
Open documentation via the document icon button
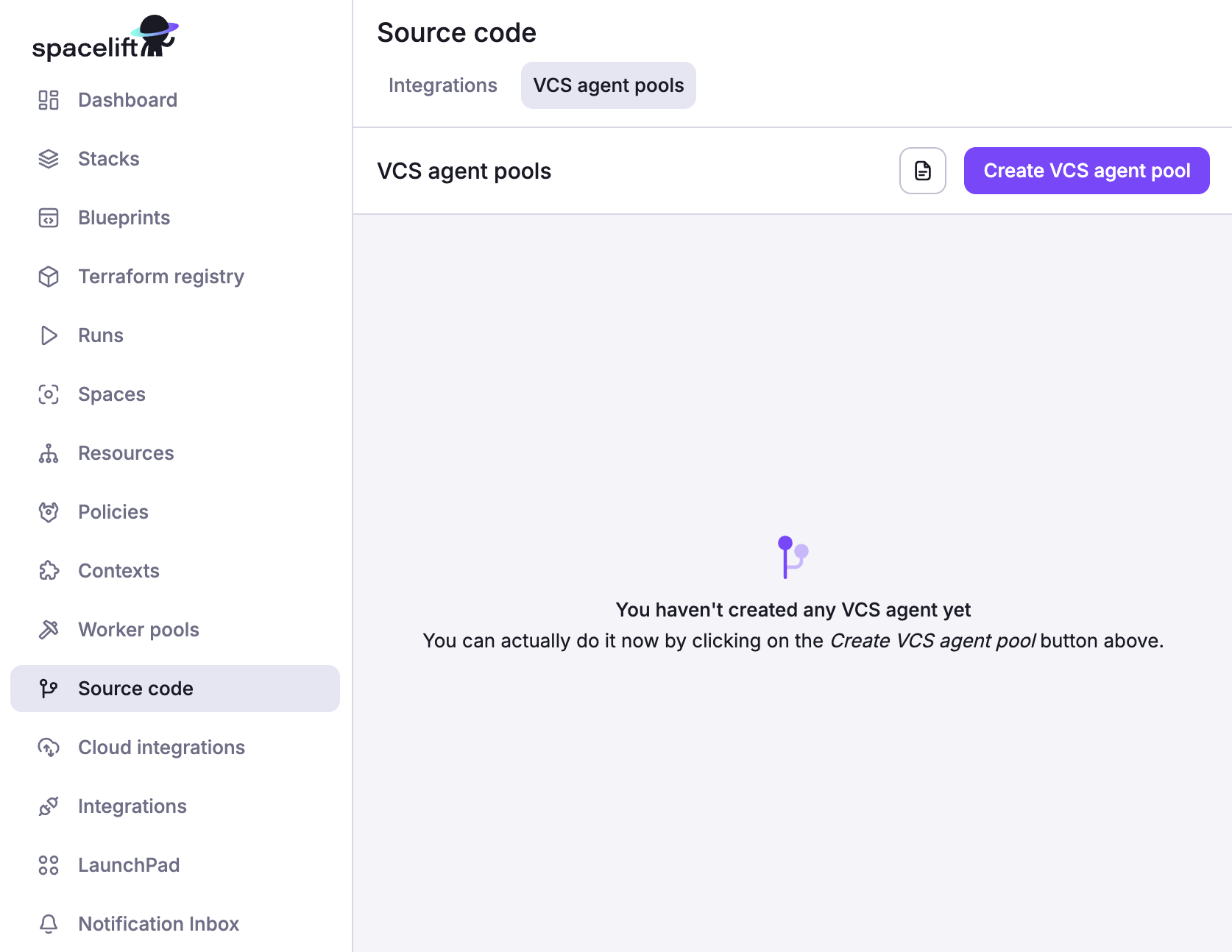click(922, 171)
